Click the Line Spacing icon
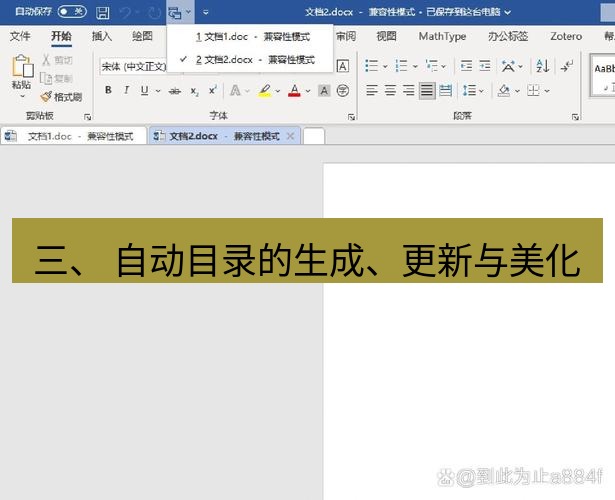The image size is (615, 500). 469,91
